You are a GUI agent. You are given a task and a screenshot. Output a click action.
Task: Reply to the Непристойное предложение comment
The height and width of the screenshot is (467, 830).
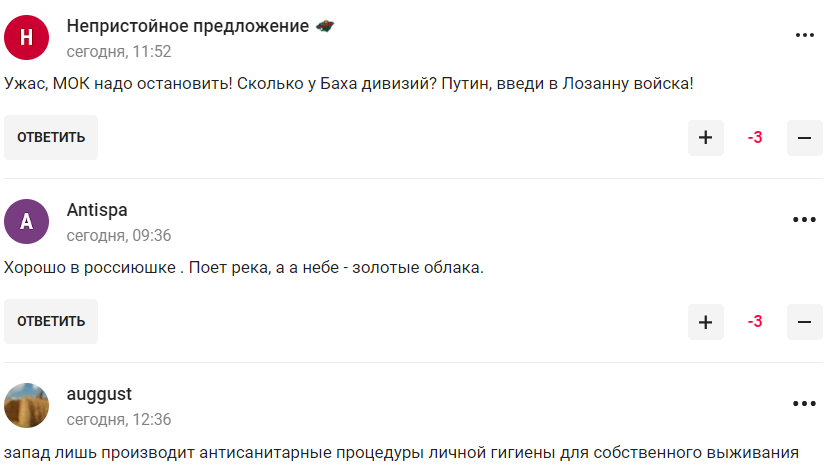coord(51,138)
